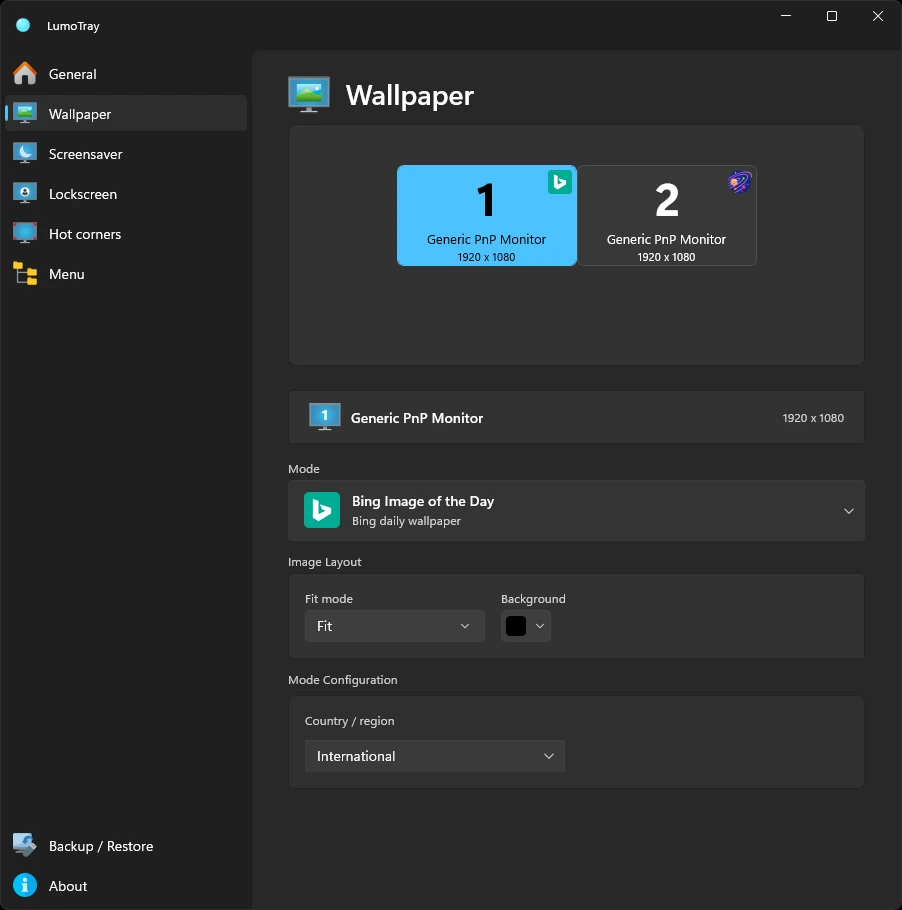Image resolution: width=902 pixels, height=910 pixels.
Task: Click the About info icon
Action: click(25, 886)
